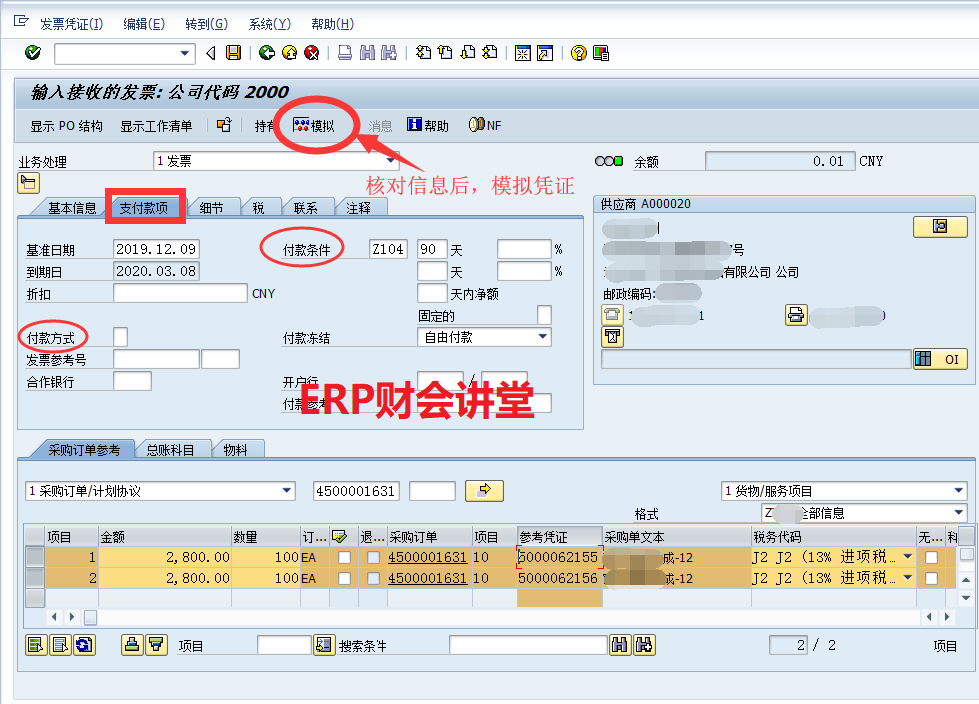Screen dimensions: 979x704
Task: Switch to the 基本信息 tab
Action: 72,208
